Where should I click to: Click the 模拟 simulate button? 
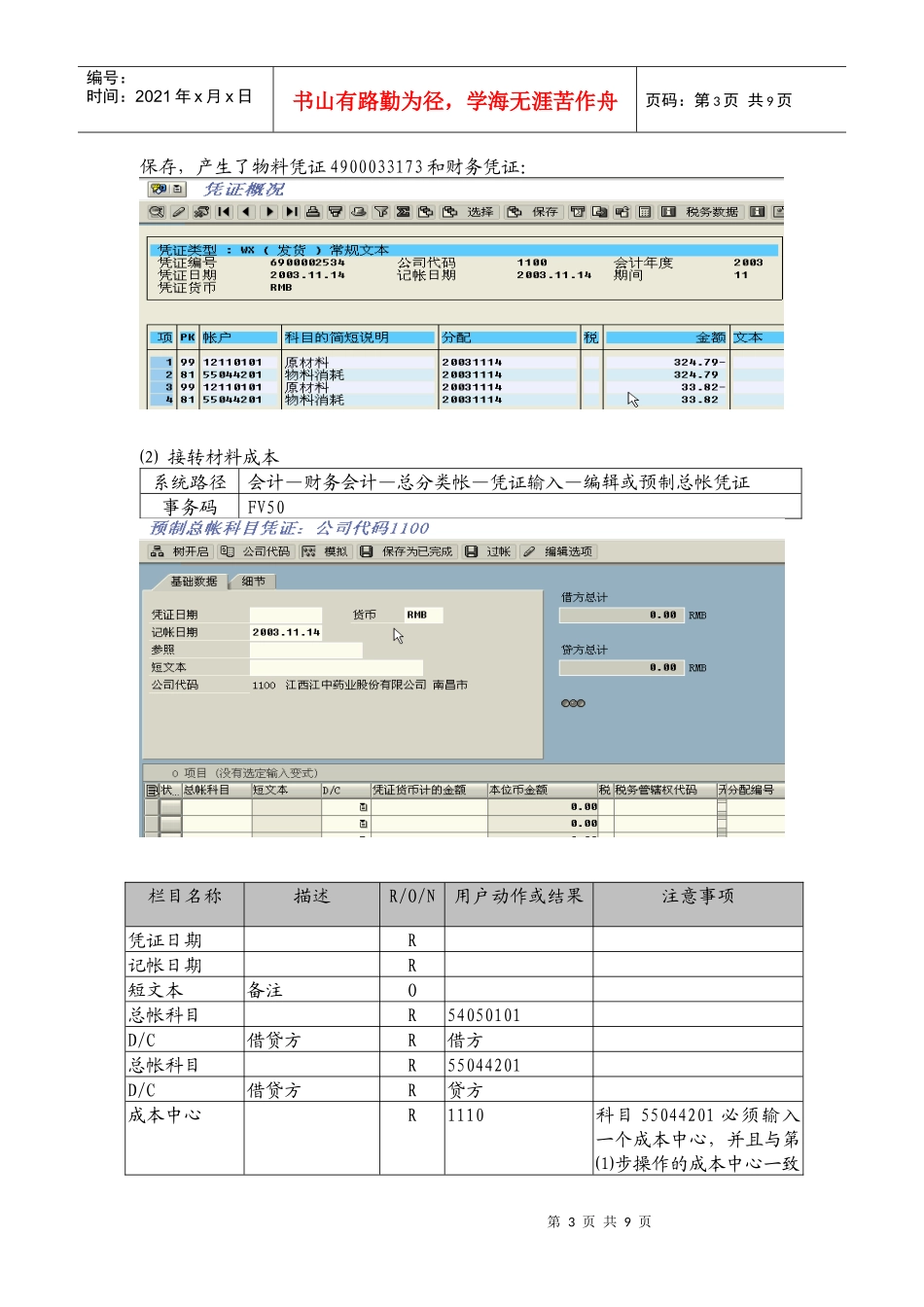[325, 551]
